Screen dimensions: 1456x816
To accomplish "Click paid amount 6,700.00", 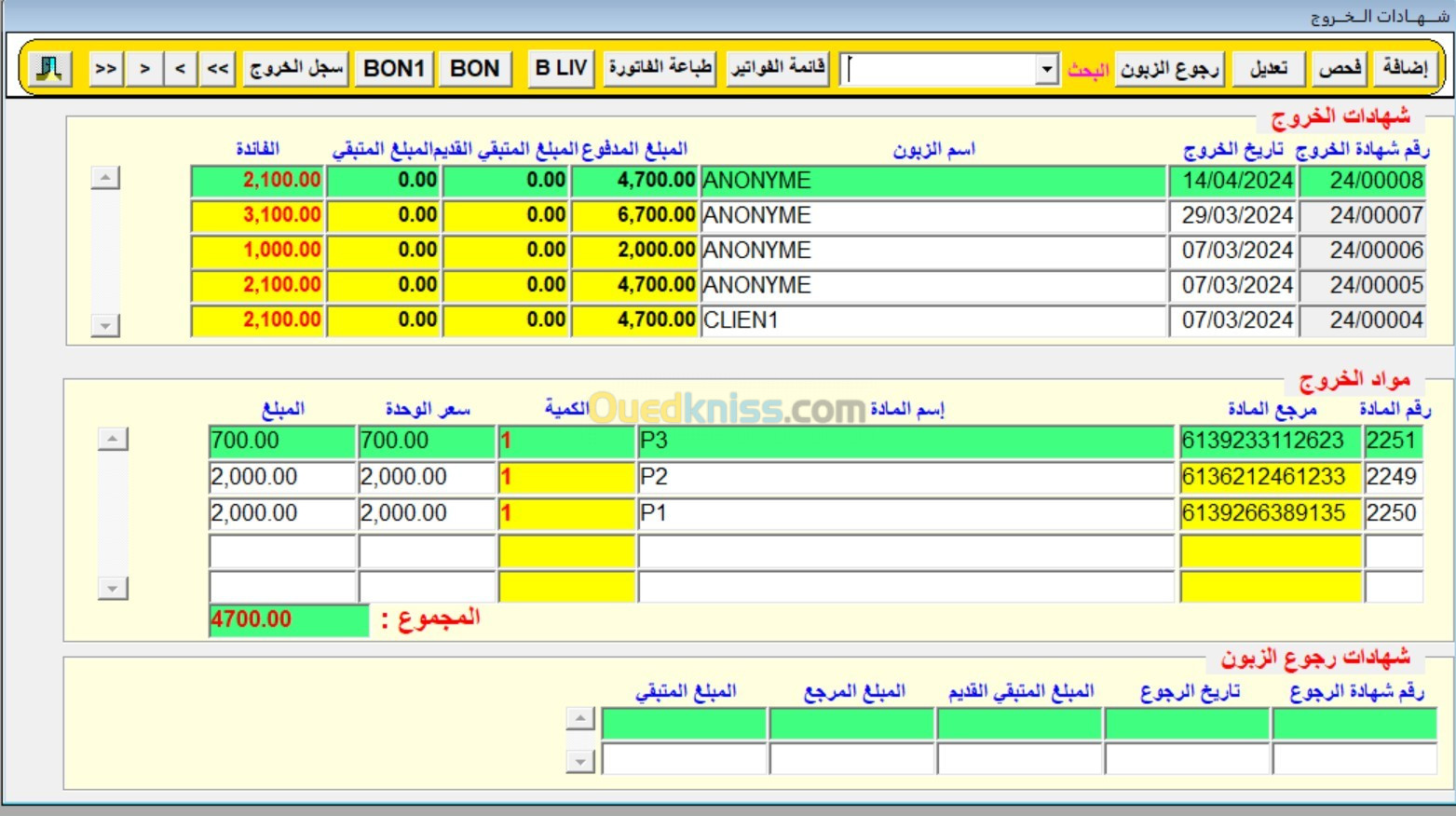I will (x=634, y=215).
